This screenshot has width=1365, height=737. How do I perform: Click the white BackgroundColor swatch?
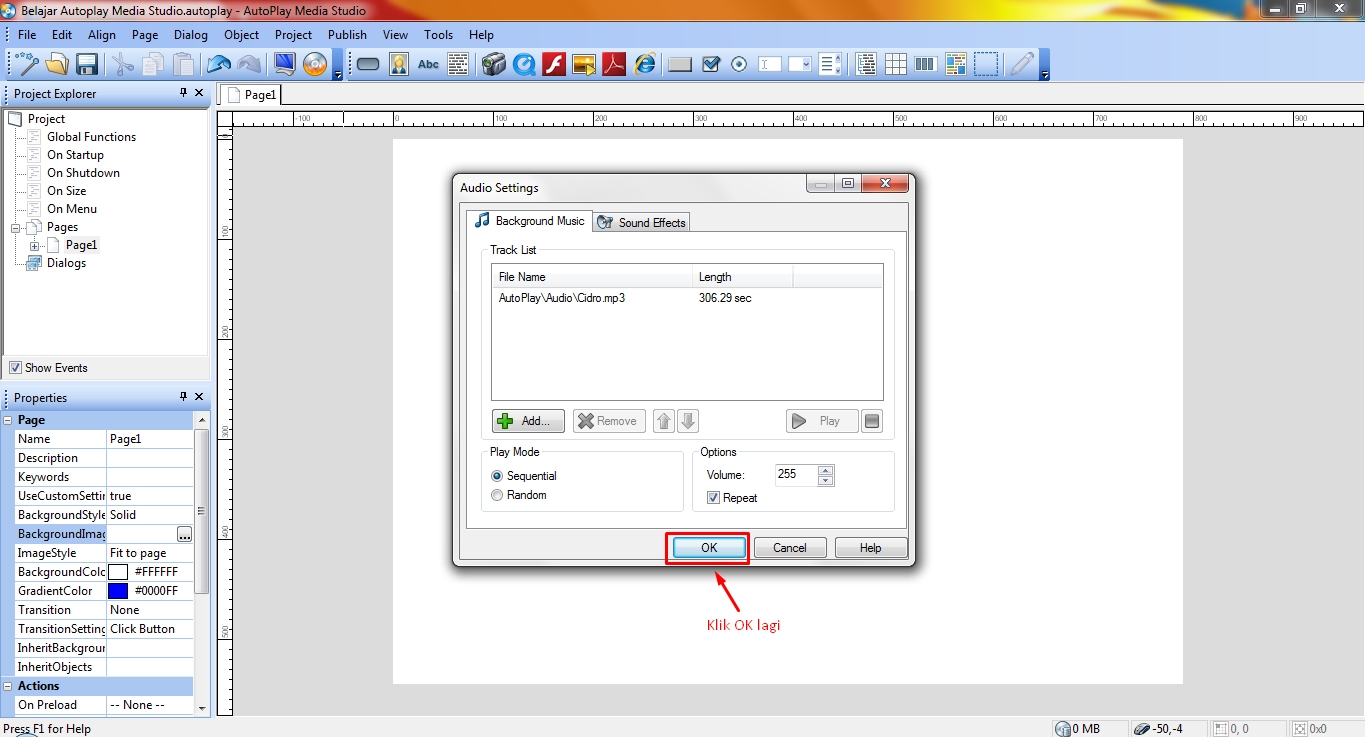[118, 572]
